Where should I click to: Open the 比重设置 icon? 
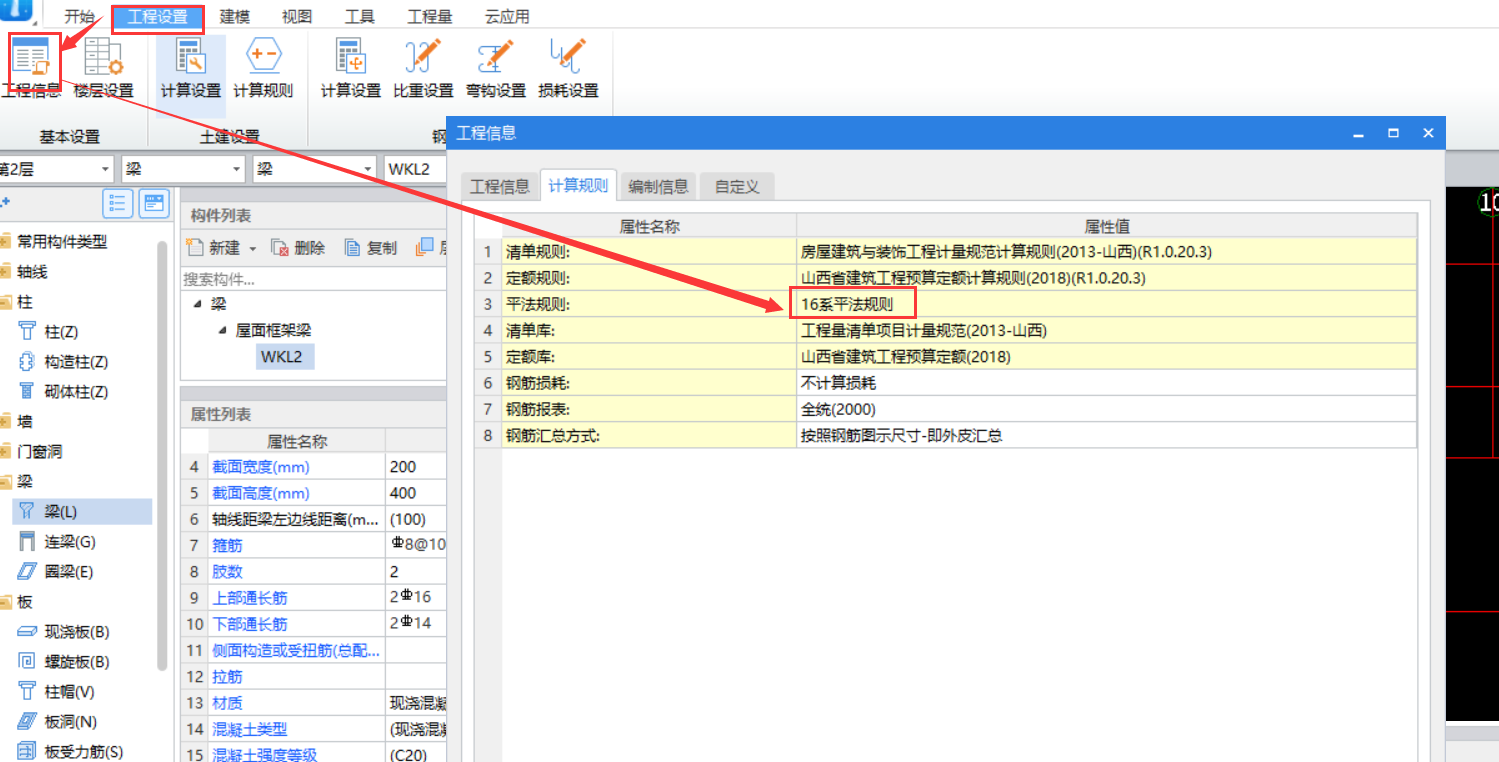tap(423, 69)
